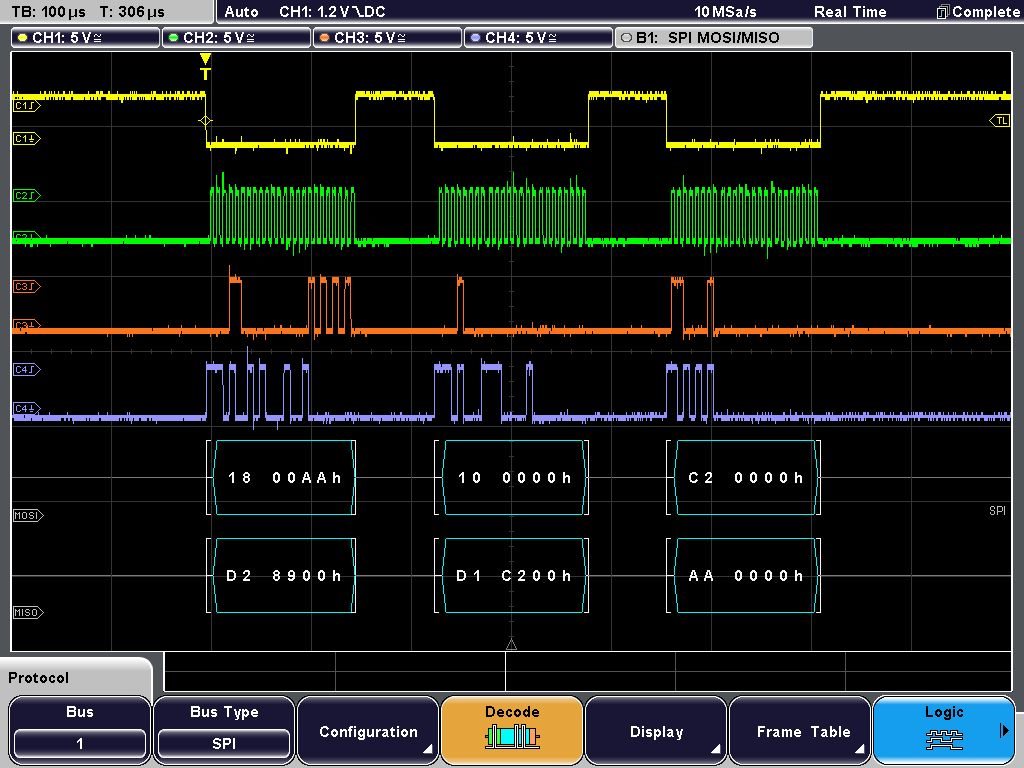Toggle CH1 channel on or off

tap(85, 38)
